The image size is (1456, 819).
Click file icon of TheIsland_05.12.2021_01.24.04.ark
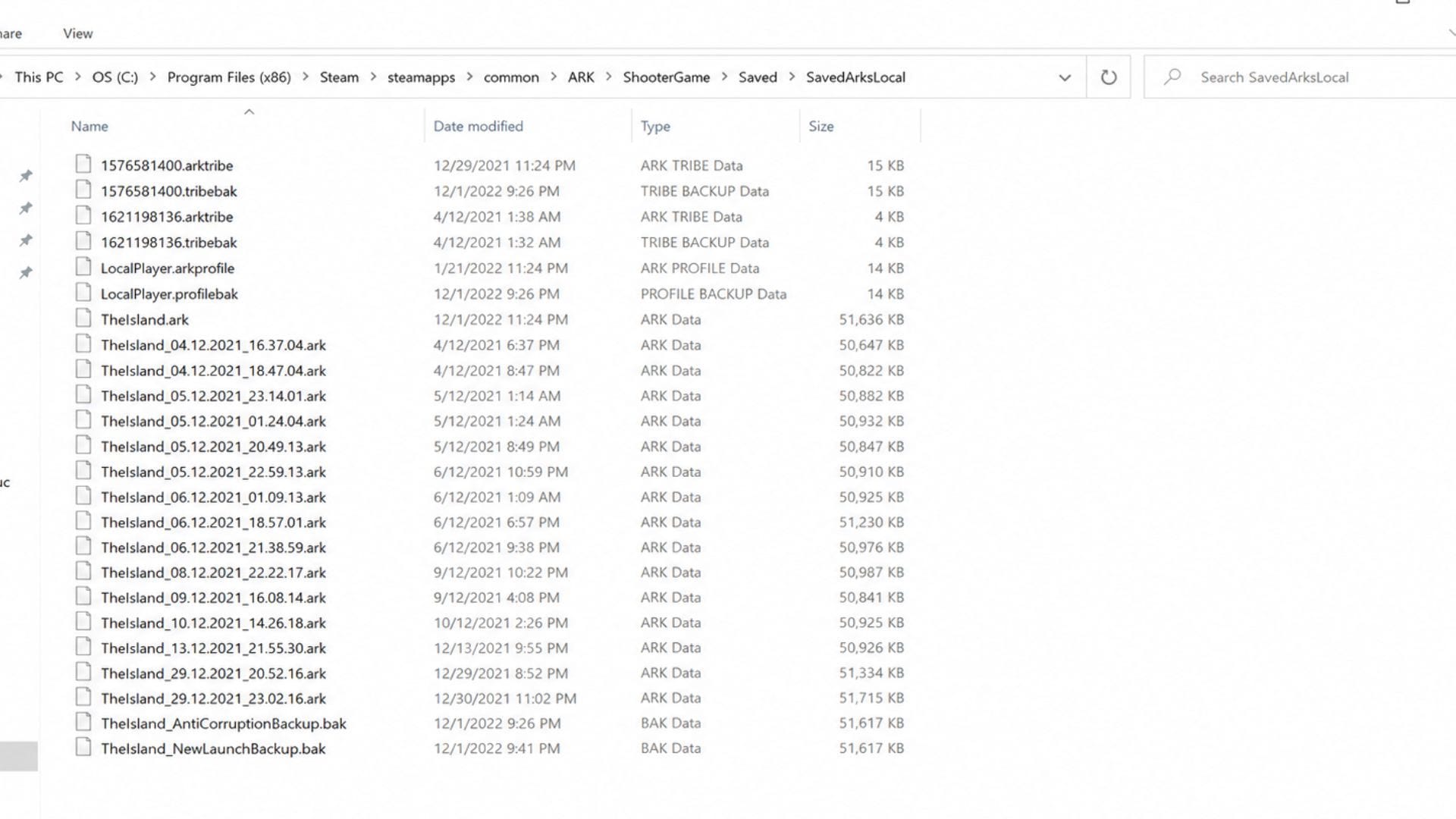click(83, 419)
